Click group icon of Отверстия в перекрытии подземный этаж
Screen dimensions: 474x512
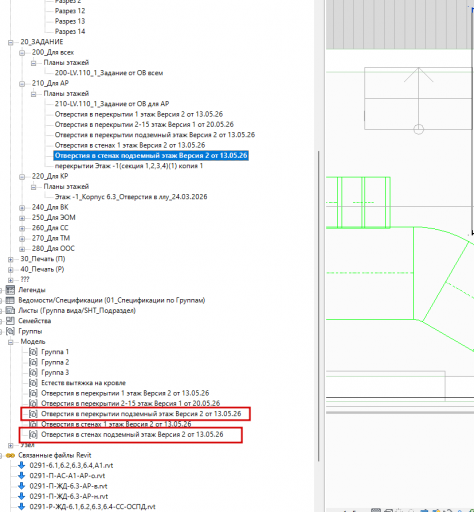(x=33, y=414)
